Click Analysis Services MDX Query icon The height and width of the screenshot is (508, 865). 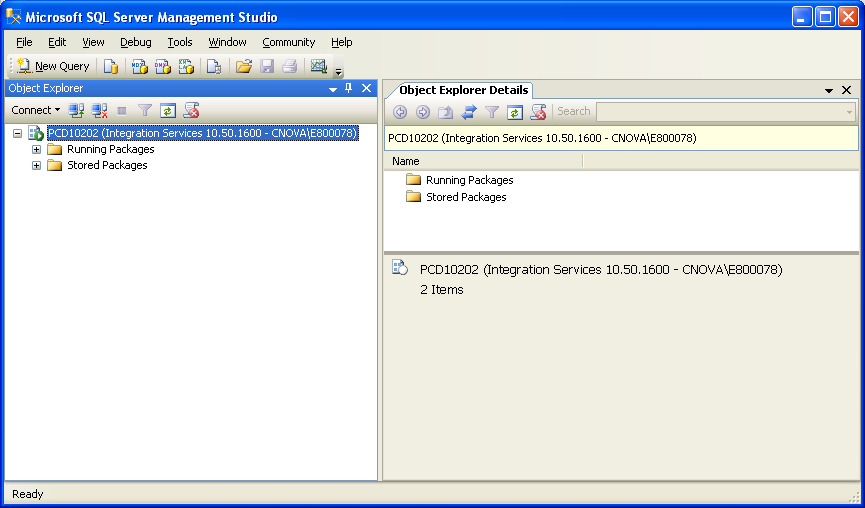tap(139, 66)
